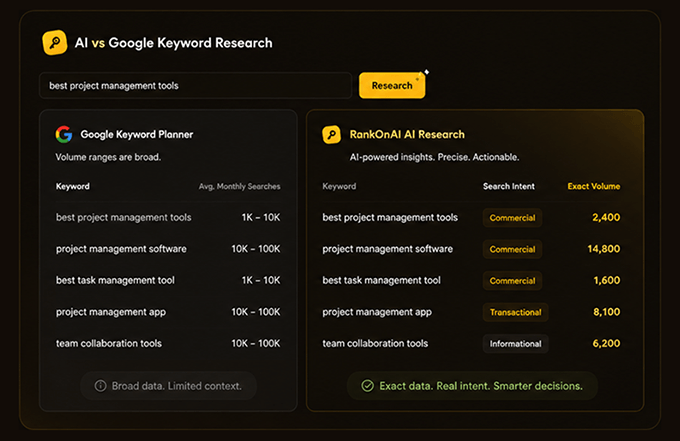Click the Avg. Monthly Searches column header
Image resolution: width=680 pixels, height=441 pixels.
tap(239, 186)
